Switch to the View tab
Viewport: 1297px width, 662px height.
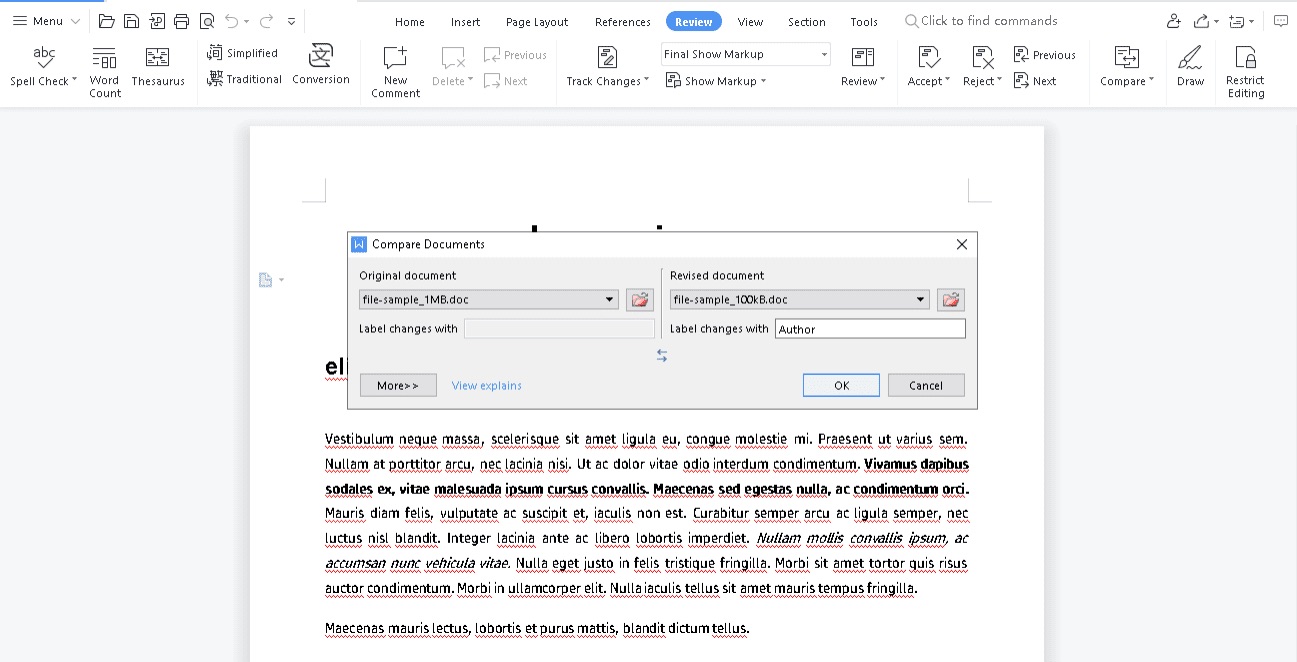point(750,22)
